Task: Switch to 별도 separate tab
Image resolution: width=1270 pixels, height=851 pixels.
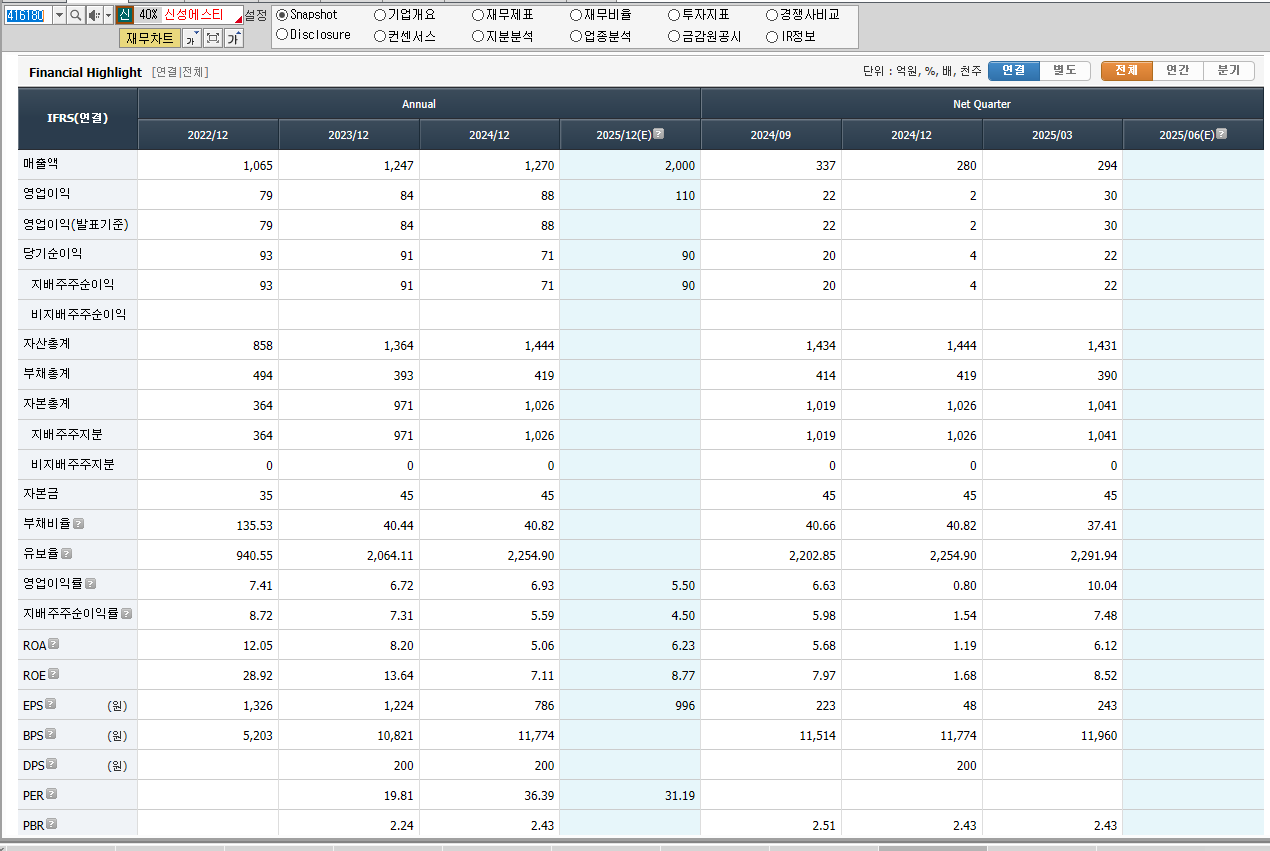Action: click(1065, 71)
